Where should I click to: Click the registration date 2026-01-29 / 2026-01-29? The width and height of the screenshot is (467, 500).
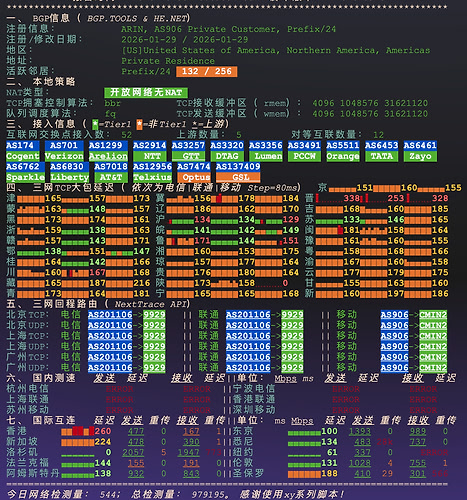pyautogui.click(x=185, y=40)
